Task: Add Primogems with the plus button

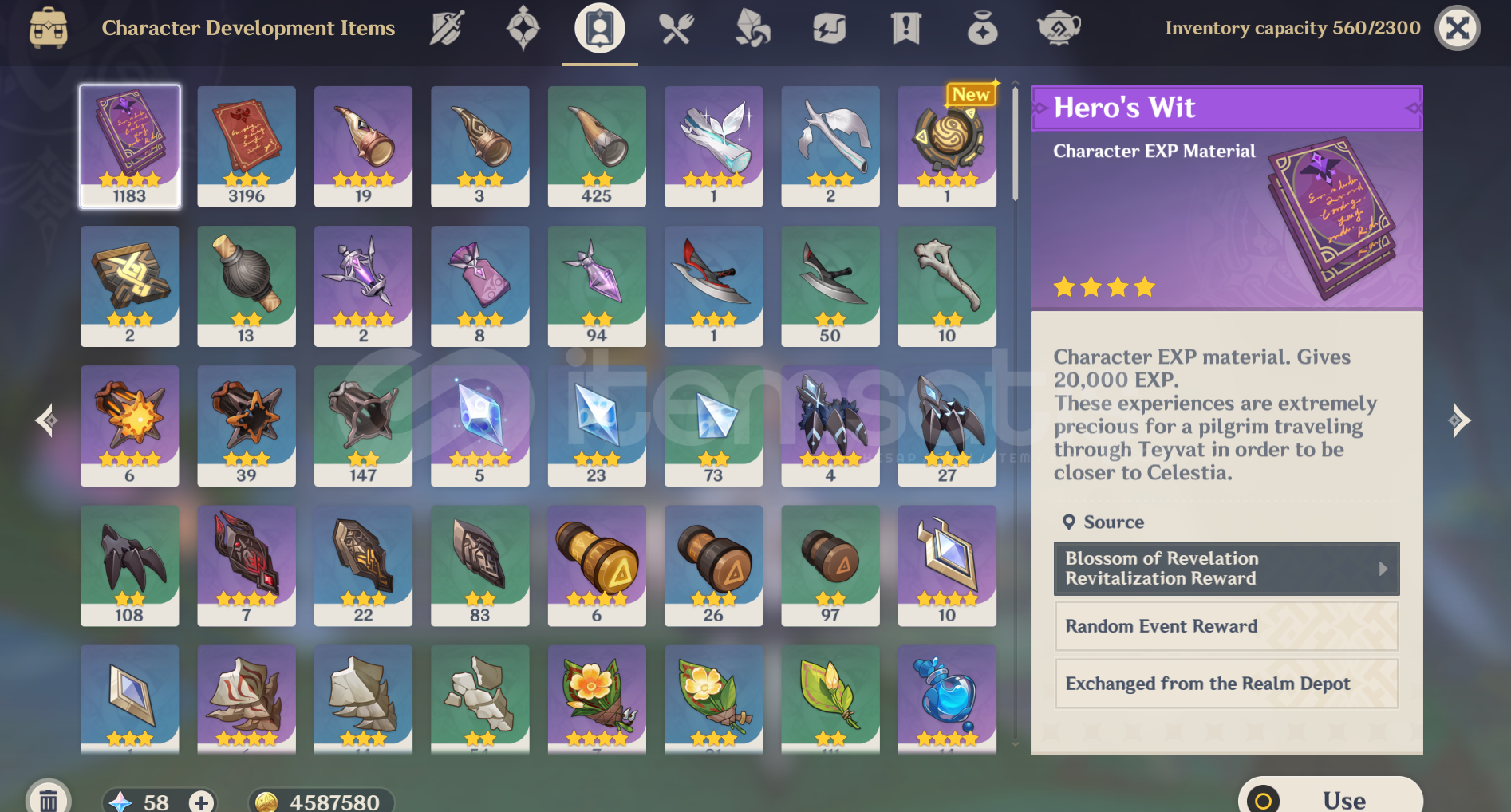Action: pos(201,802)
